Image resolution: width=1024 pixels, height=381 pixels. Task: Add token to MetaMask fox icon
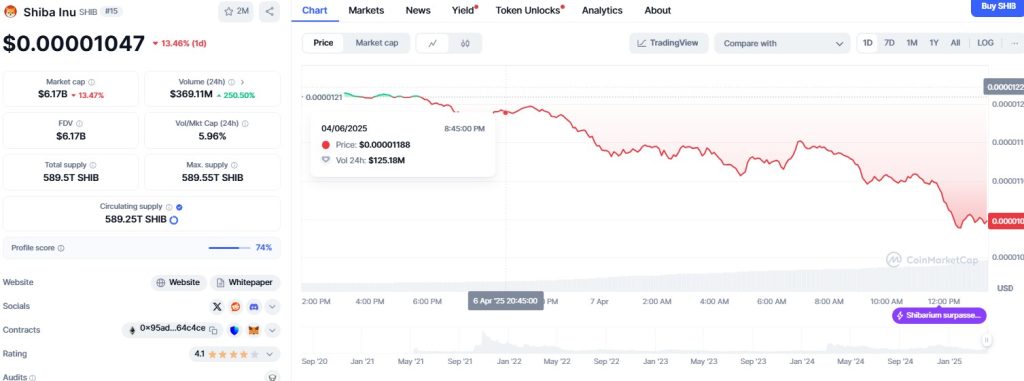tap(253, 330)
